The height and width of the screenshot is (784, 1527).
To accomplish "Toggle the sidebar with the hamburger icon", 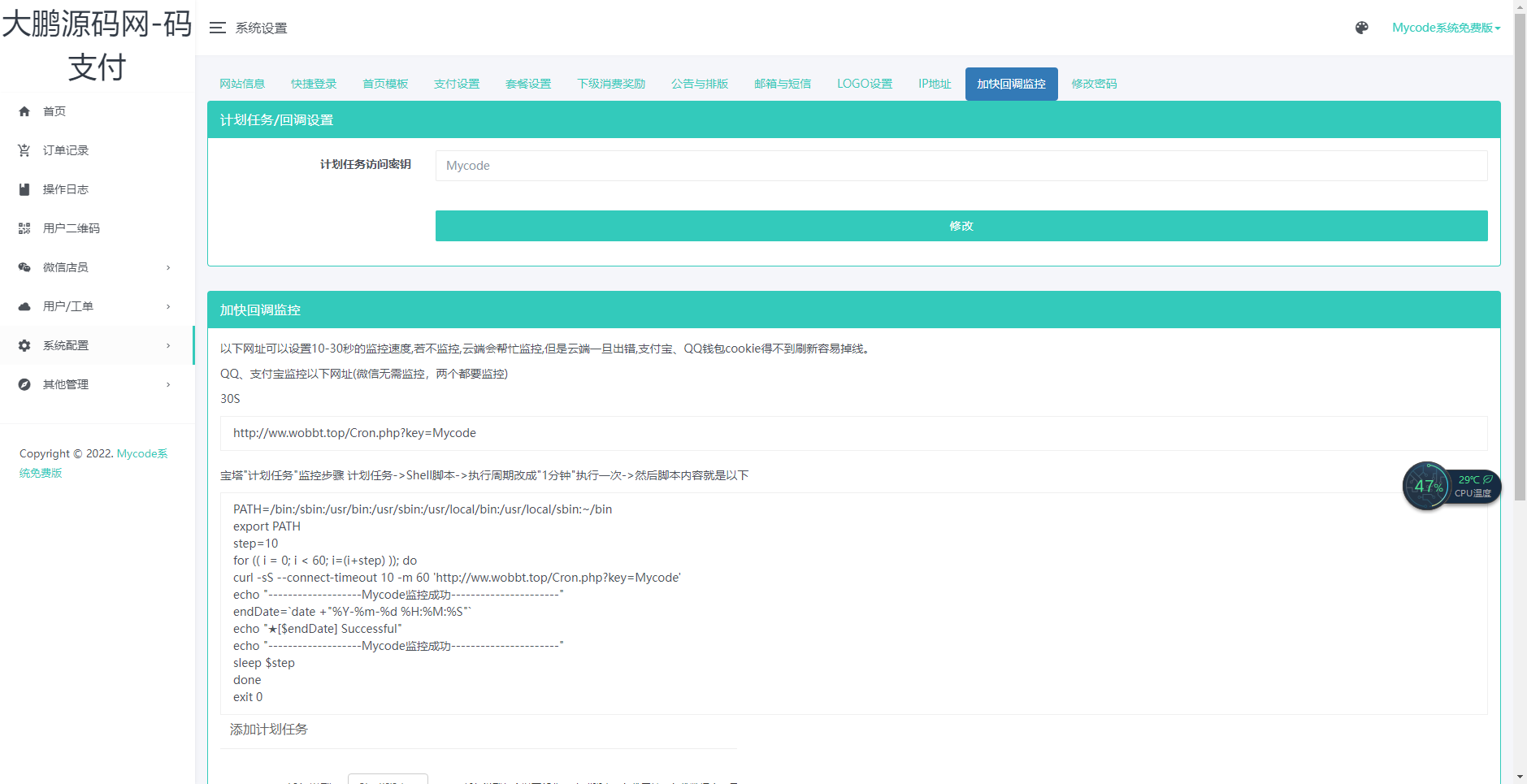I will (217, 27).
